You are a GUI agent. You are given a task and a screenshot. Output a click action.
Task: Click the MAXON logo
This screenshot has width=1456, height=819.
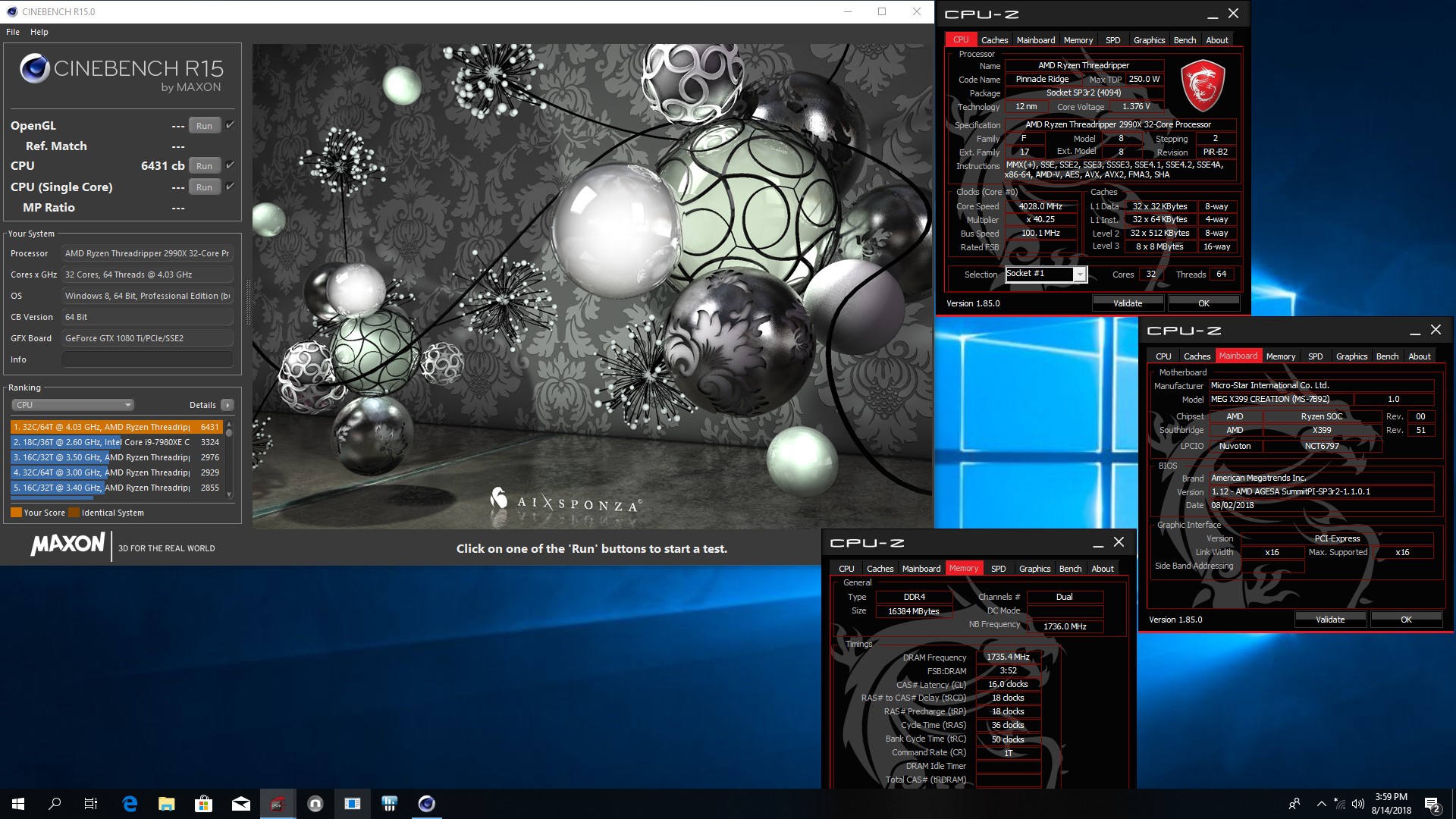tap(67, 544)
